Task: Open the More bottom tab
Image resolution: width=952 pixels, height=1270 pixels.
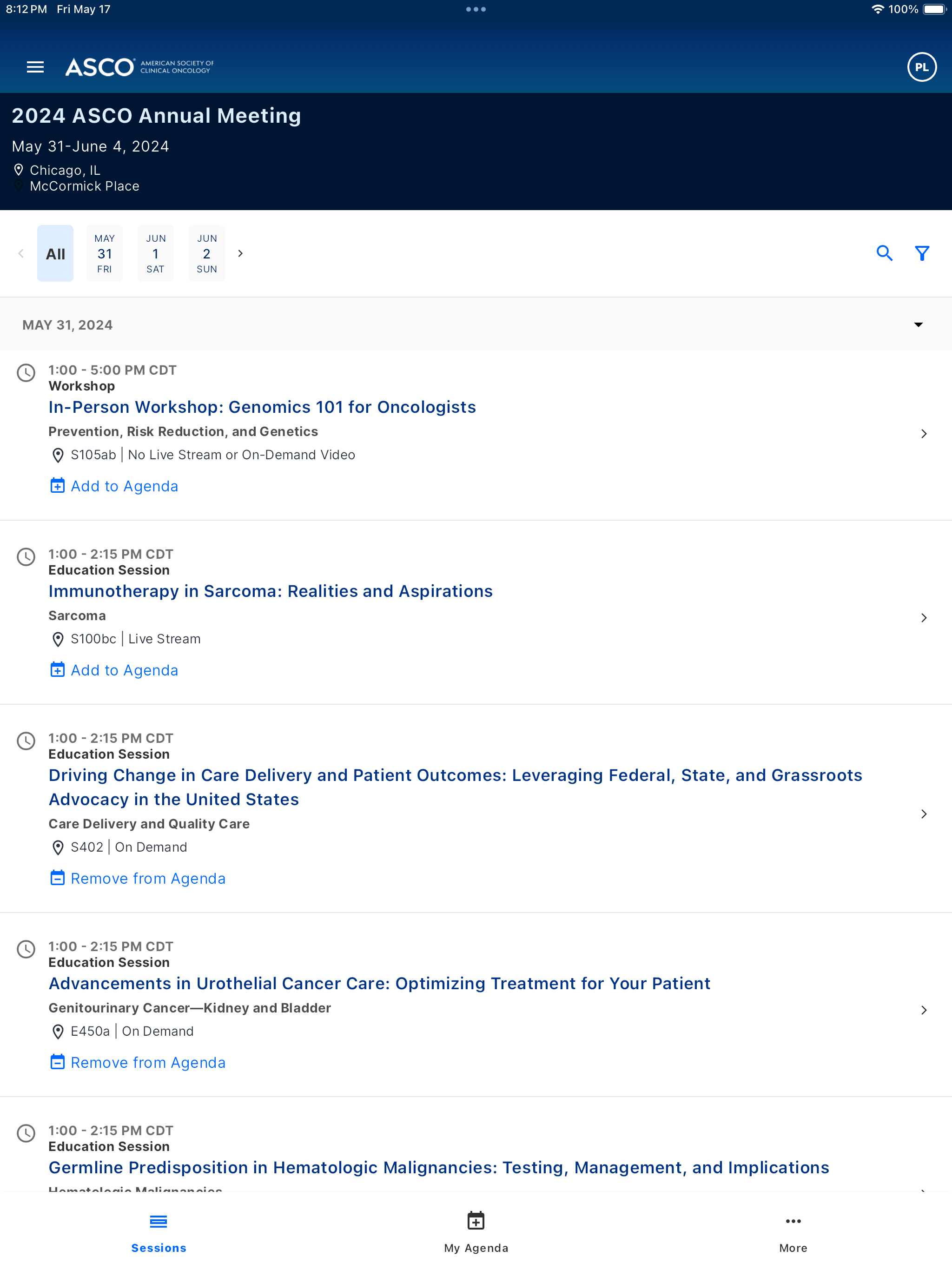Action: tap(793, 1233)
